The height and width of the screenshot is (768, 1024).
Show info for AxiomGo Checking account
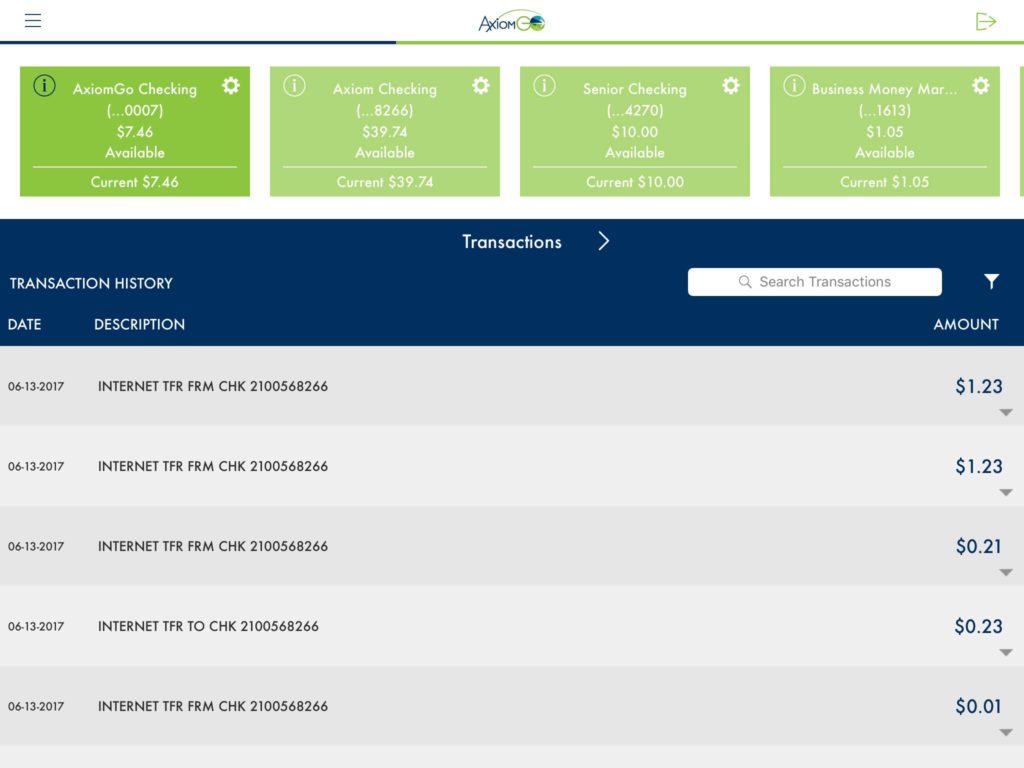pyautogui.click(x=44, y=86)
